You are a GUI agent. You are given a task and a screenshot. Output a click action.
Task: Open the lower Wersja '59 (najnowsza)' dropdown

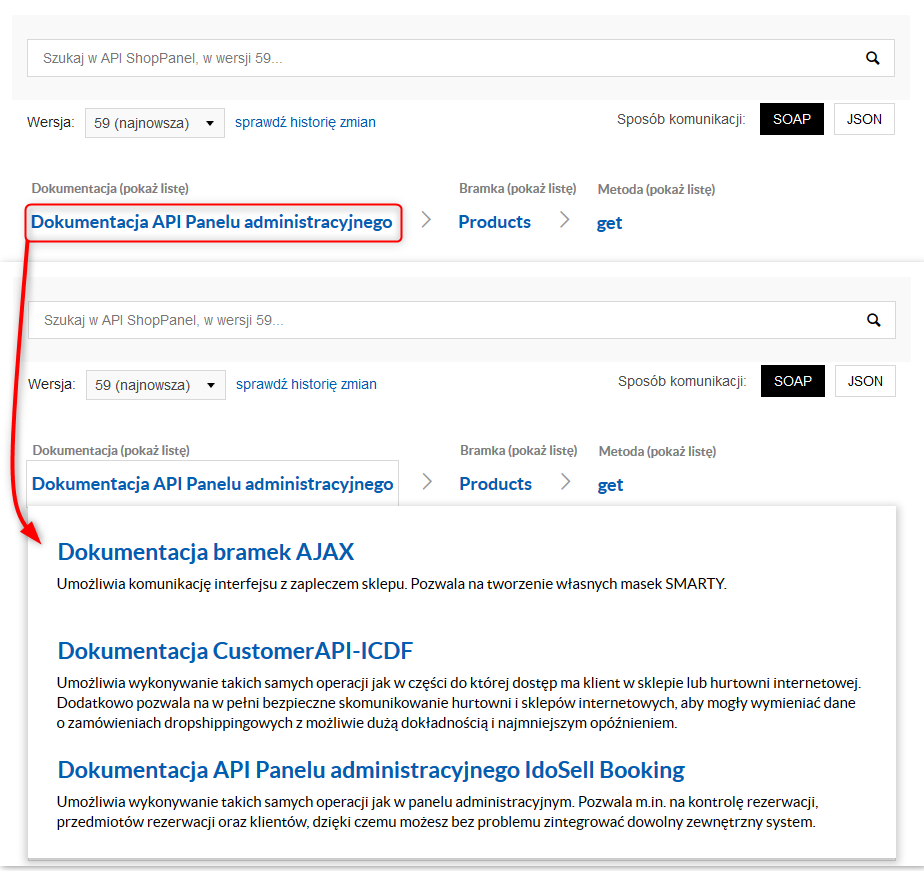156,385
